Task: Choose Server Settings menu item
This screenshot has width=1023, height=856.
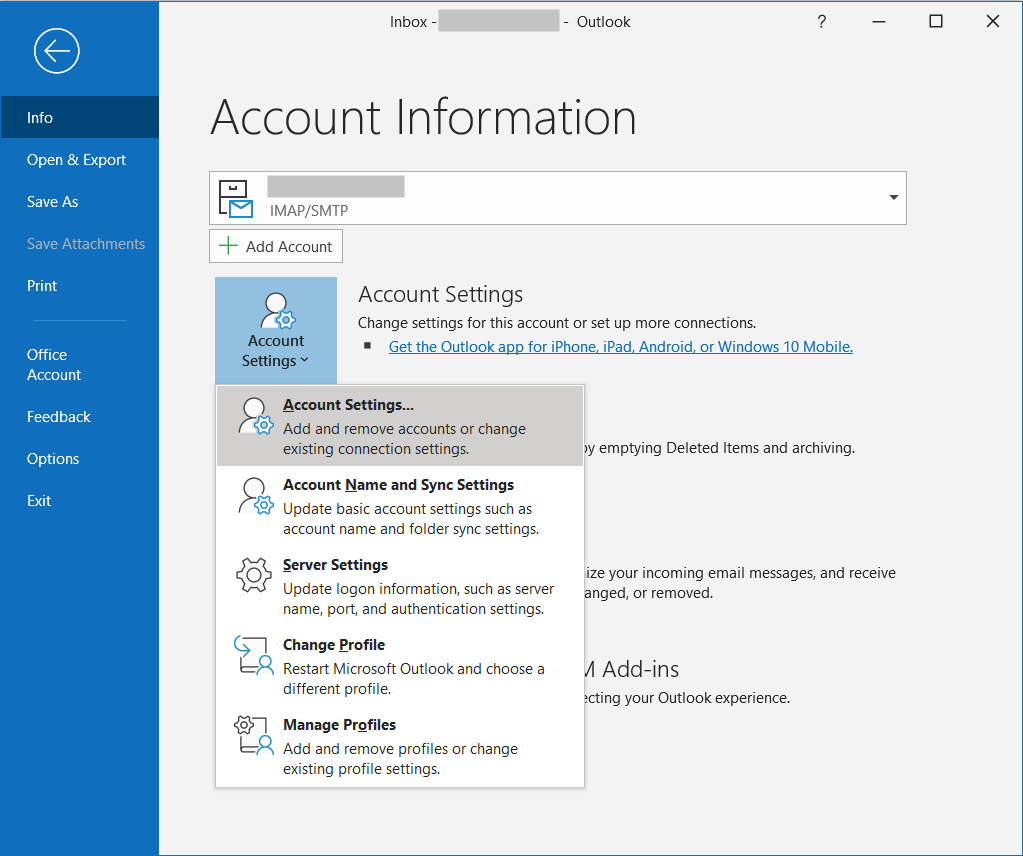Action: coord(400,586)
